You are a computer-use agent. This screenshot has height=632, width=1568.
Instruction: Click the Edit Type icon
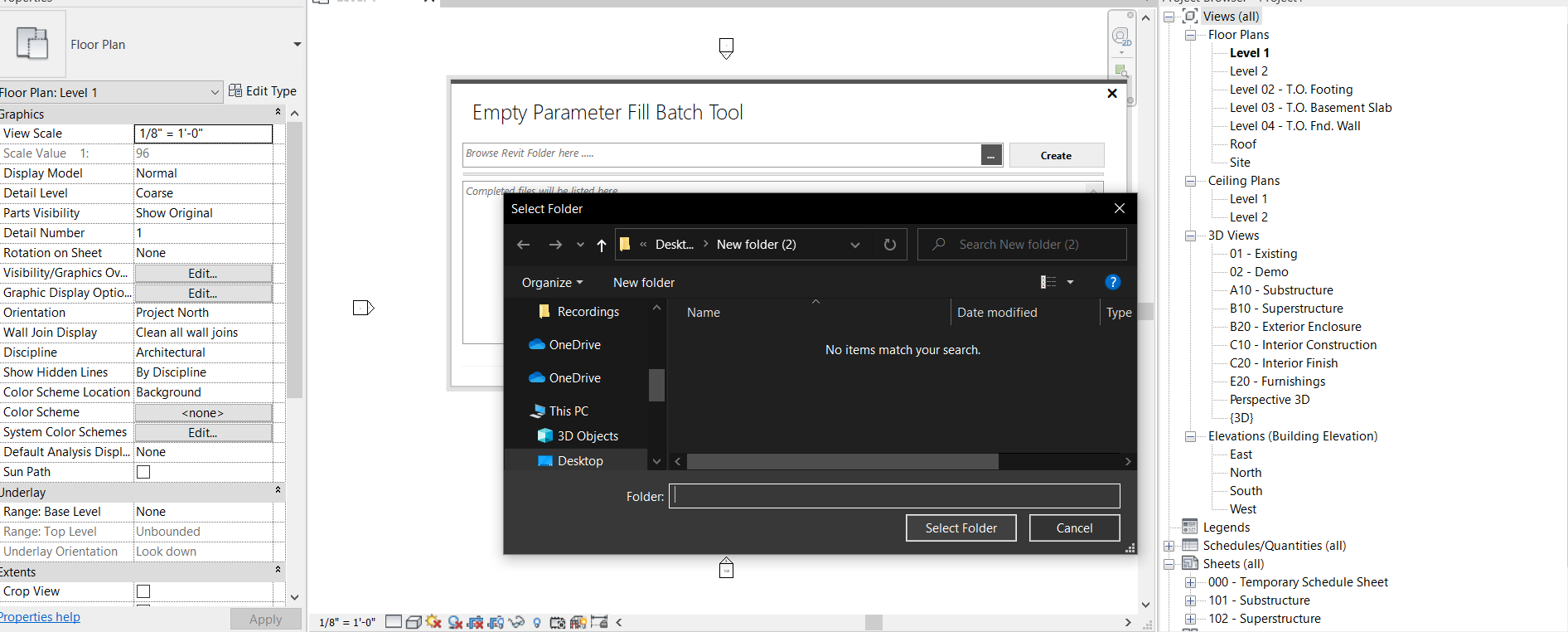click(x=235, y=90)
